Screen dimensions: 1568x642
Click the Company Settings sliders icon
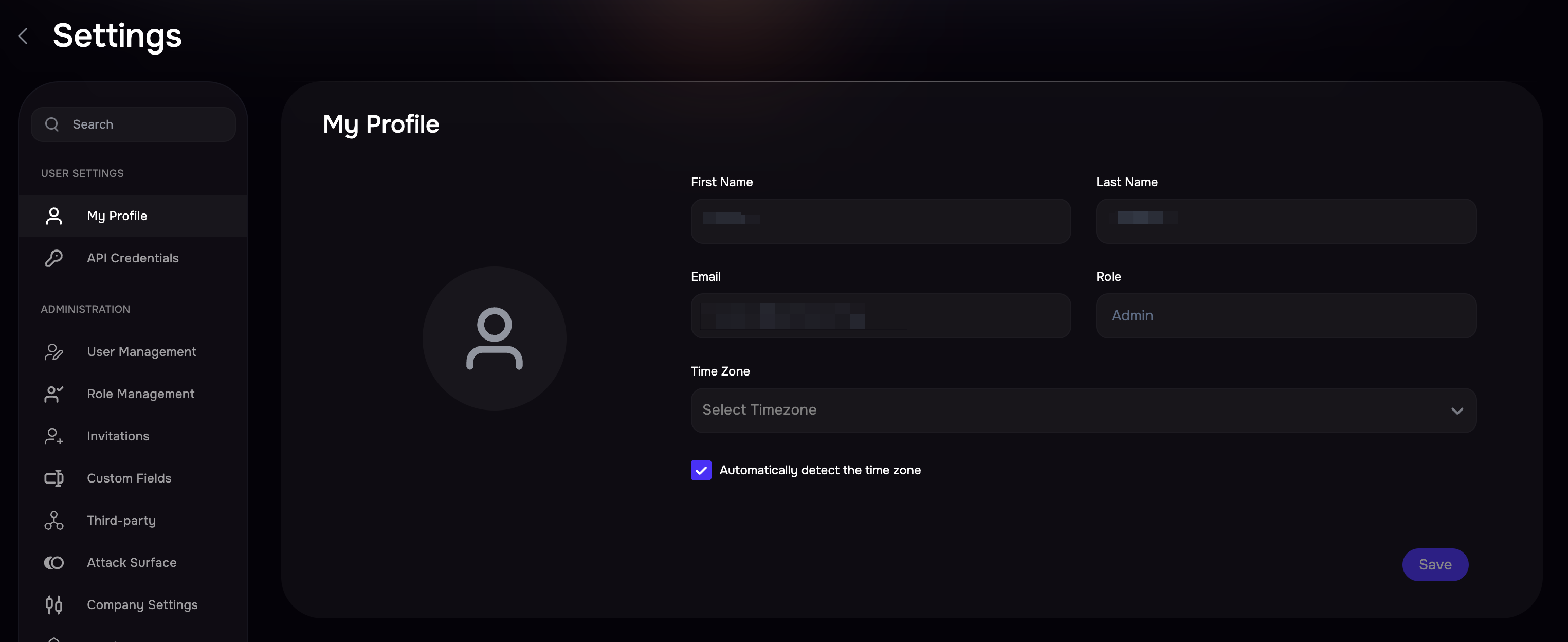[53, 605]
